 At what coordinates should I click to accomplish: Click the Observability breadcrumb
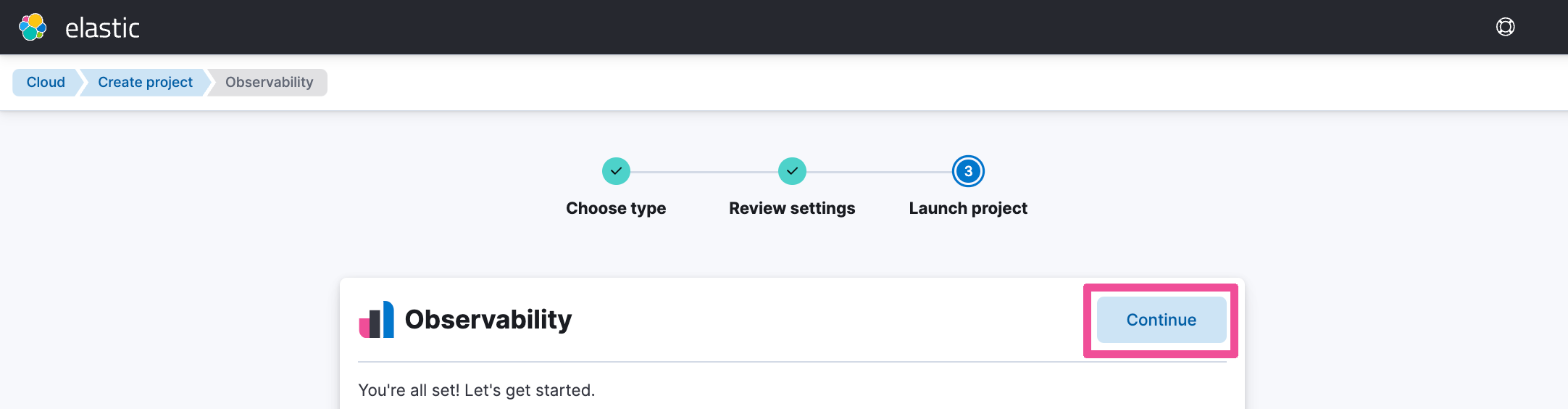(x=269, y=82)
